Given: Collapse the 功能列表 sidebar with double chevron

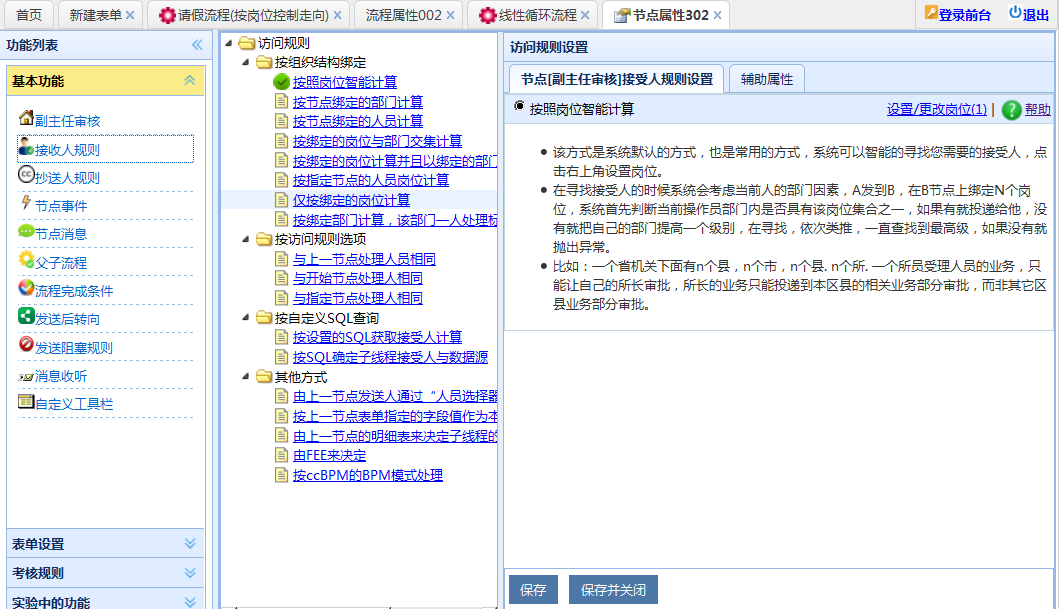Looking at the screenshot, I should (197, 45).
